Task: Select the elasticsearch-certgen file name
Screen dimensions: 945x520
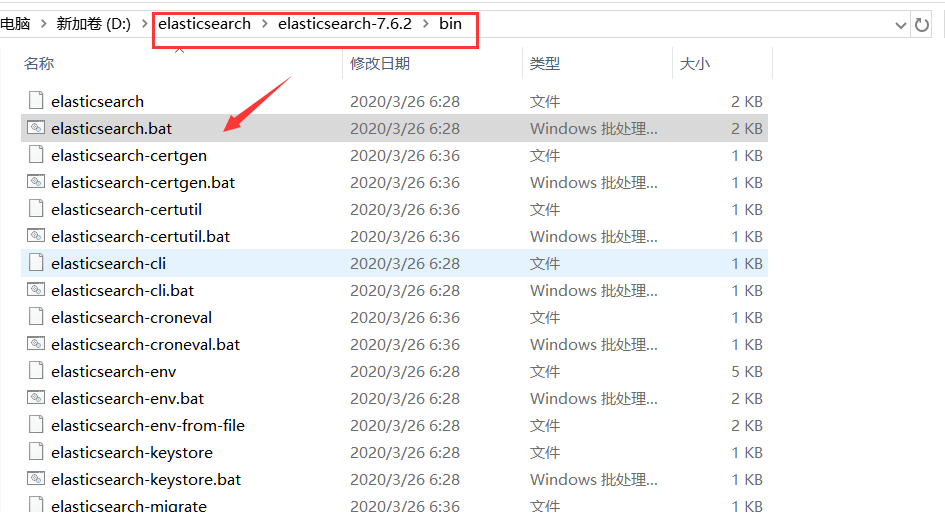Action: pyautogui.click(x=129, y=155)
